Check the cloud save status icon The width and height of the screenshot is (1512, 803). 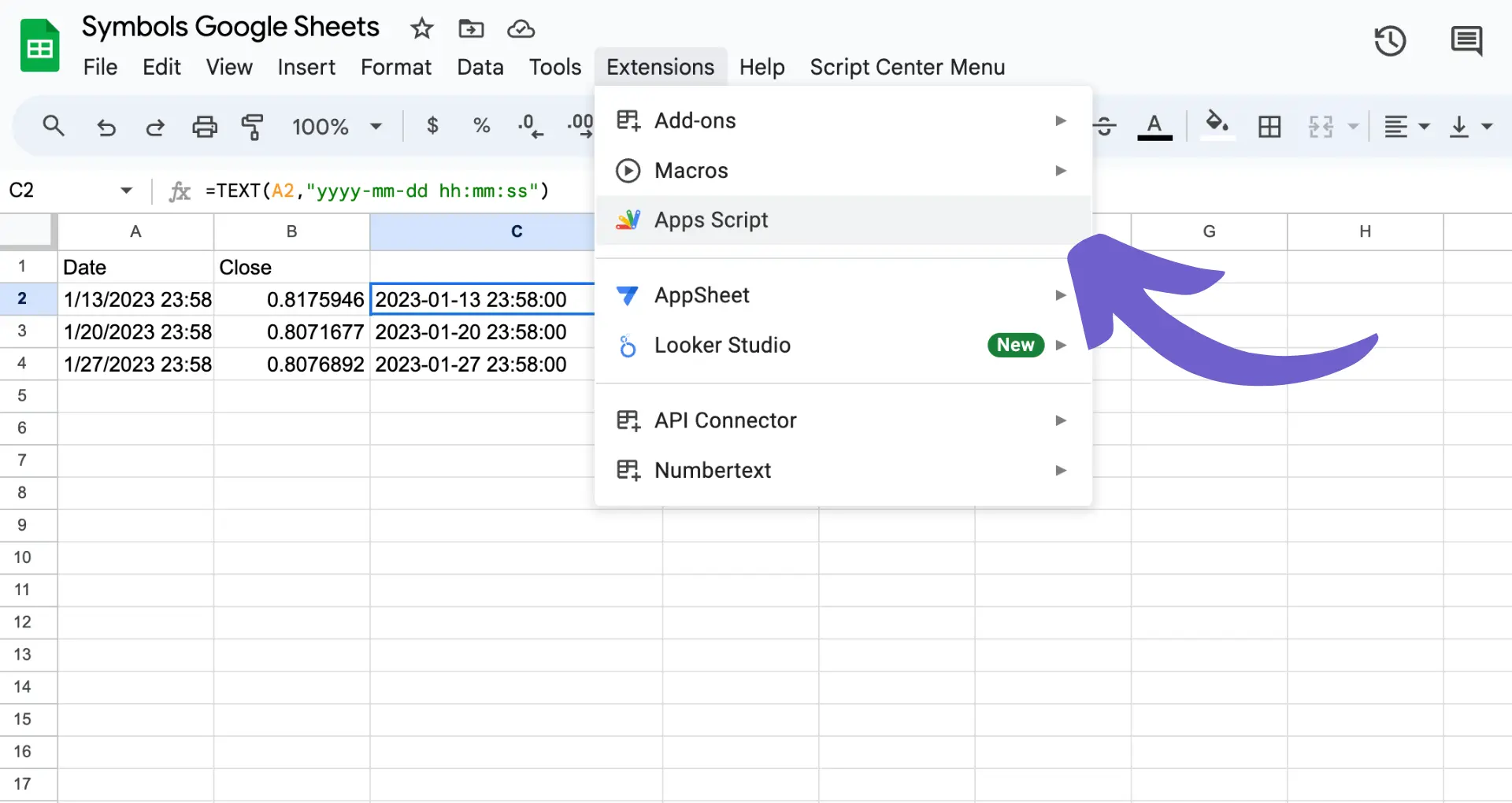[x=521, y=29]
